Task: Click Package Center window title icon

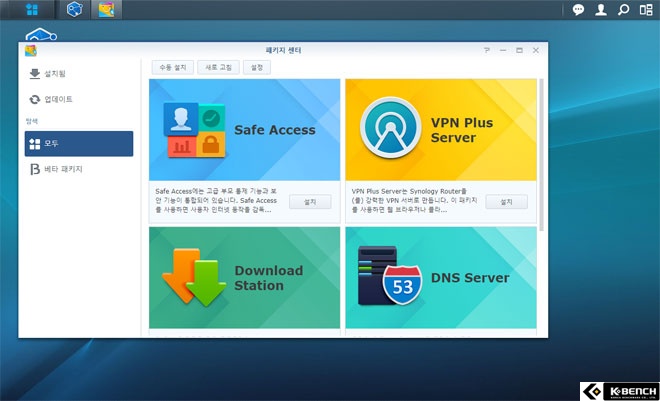Action: point(31,50)
